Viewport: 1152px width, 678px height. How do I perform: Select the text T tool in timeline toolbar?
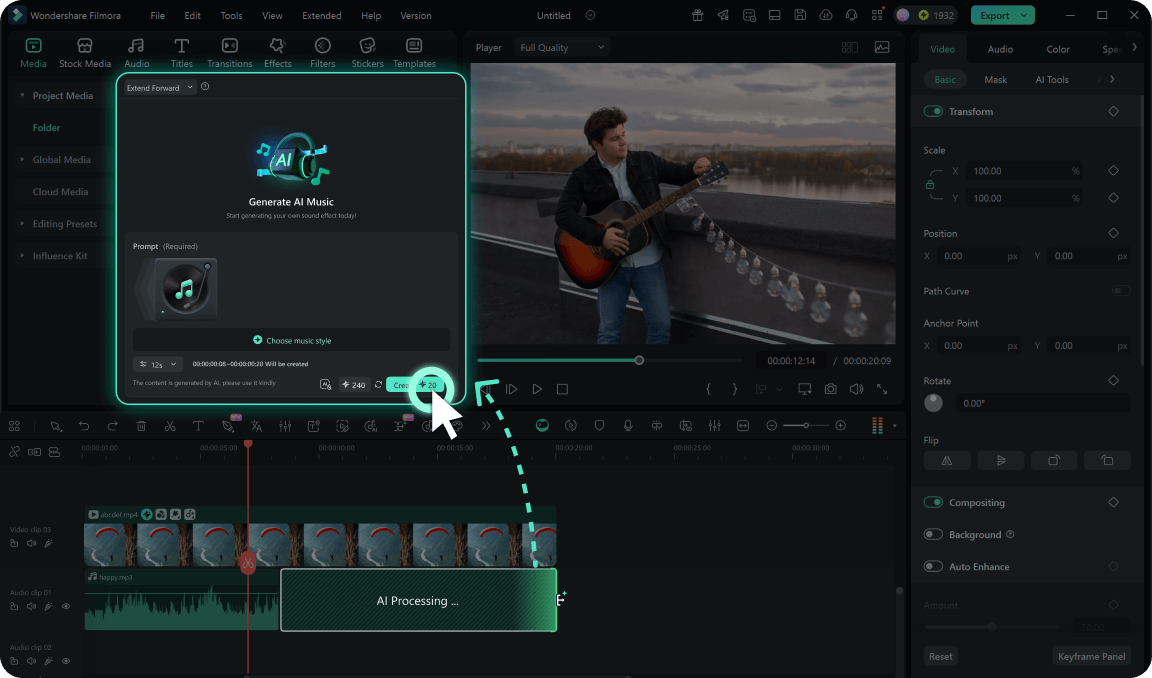tap(198, 426)
